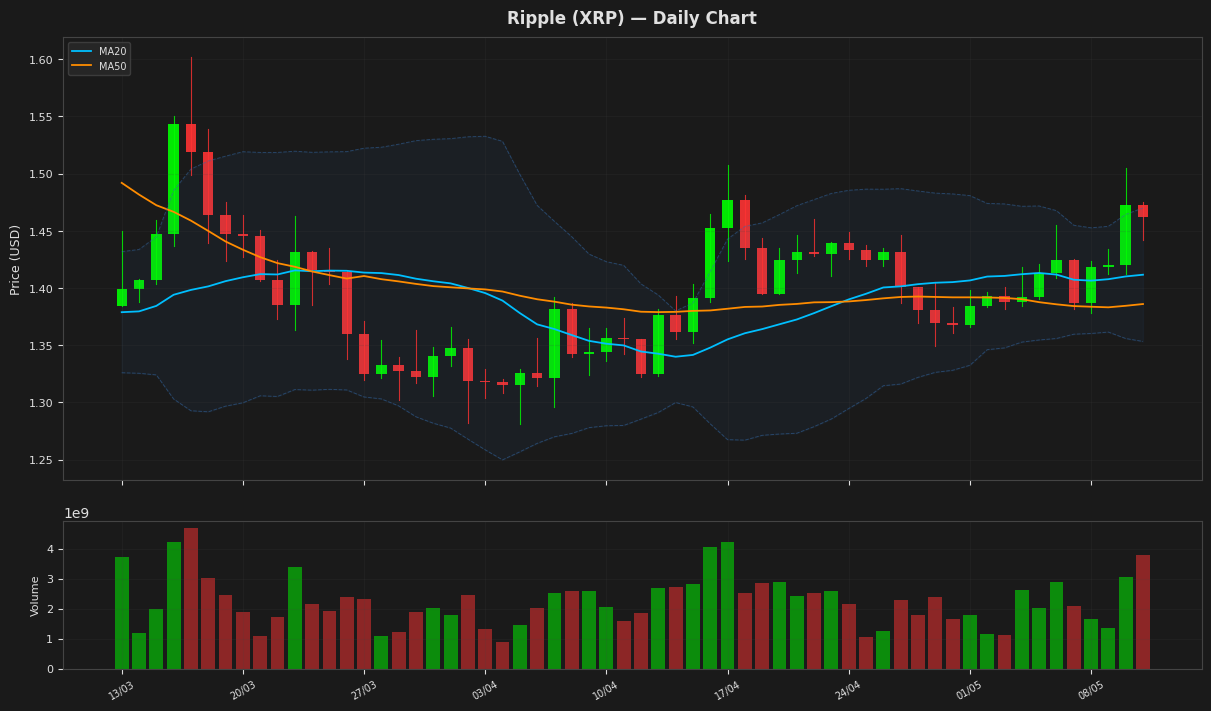Click the volume axis tick 0
The height and width of the screenshot is (711, 1211).
pos(48,669)
